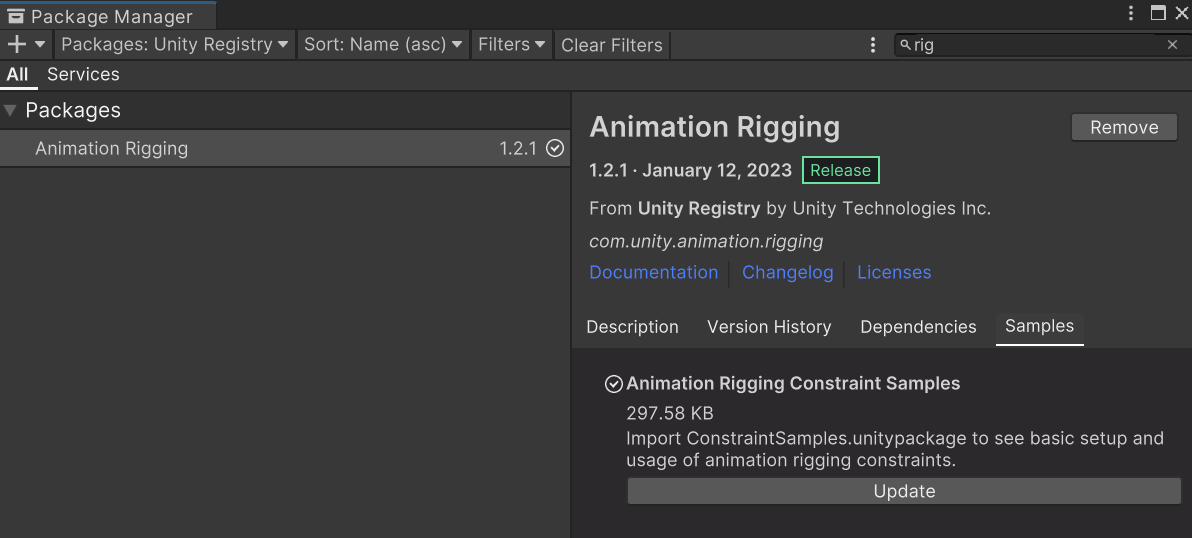Open the Version History tab

769,327
